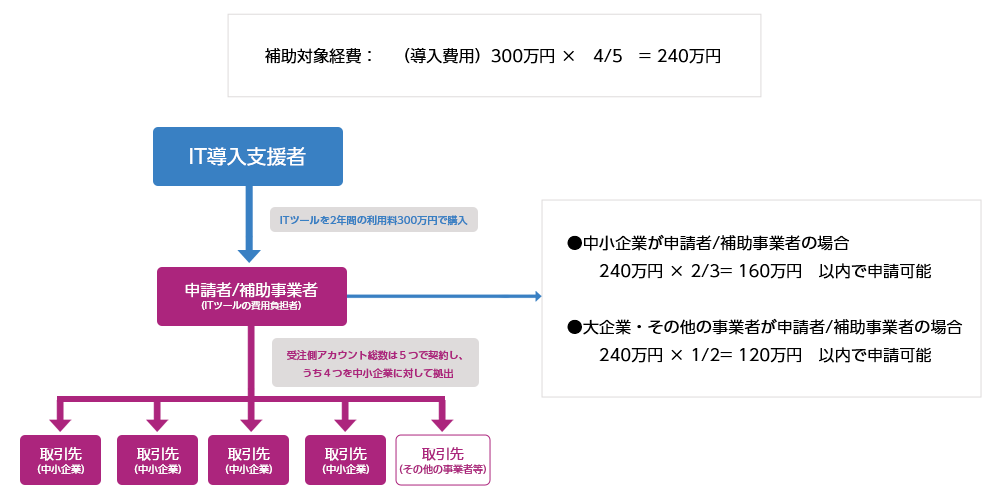
Task: Click the arrowhead above the third 取引先 box
Action: point(249,420)
